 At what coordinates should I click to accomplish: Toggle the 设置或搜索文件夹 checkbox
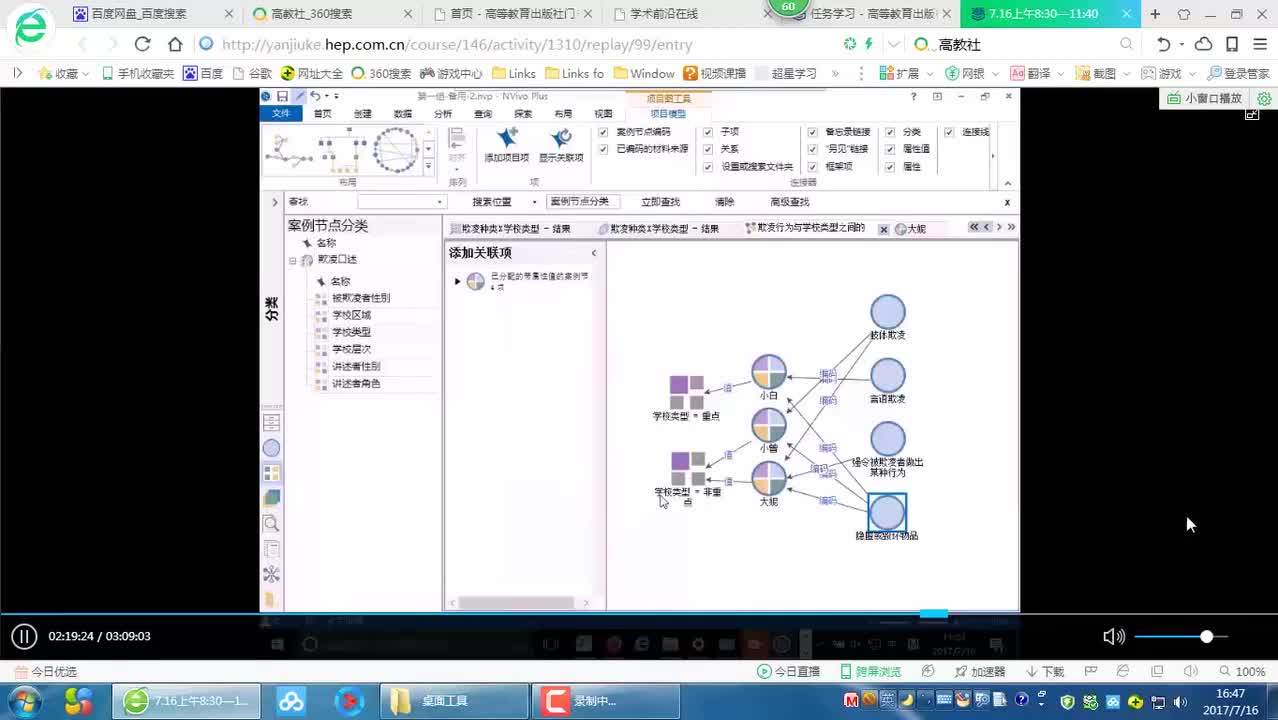[708, 167]
